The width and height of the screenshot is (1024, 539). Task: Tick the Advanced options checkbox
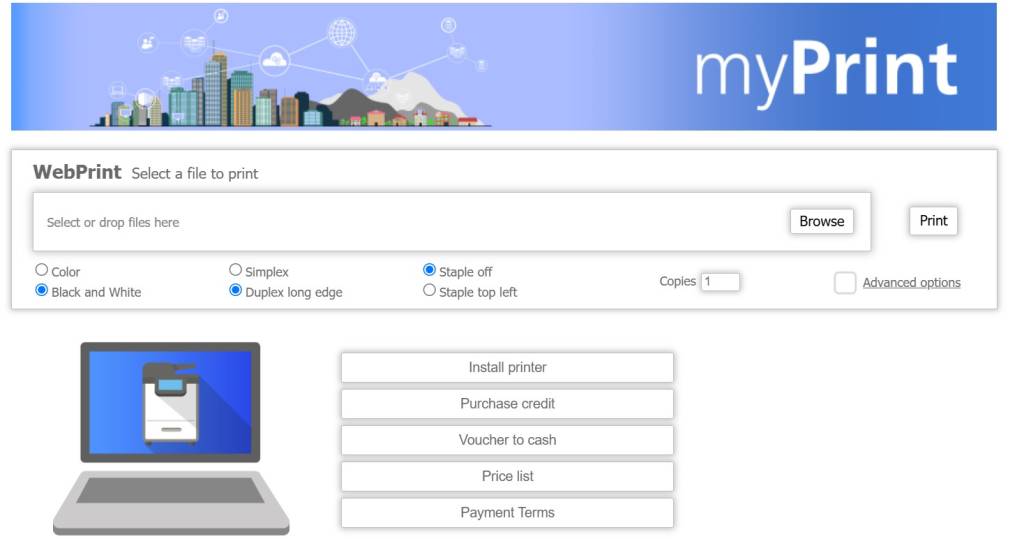click(x=845, y=283)
